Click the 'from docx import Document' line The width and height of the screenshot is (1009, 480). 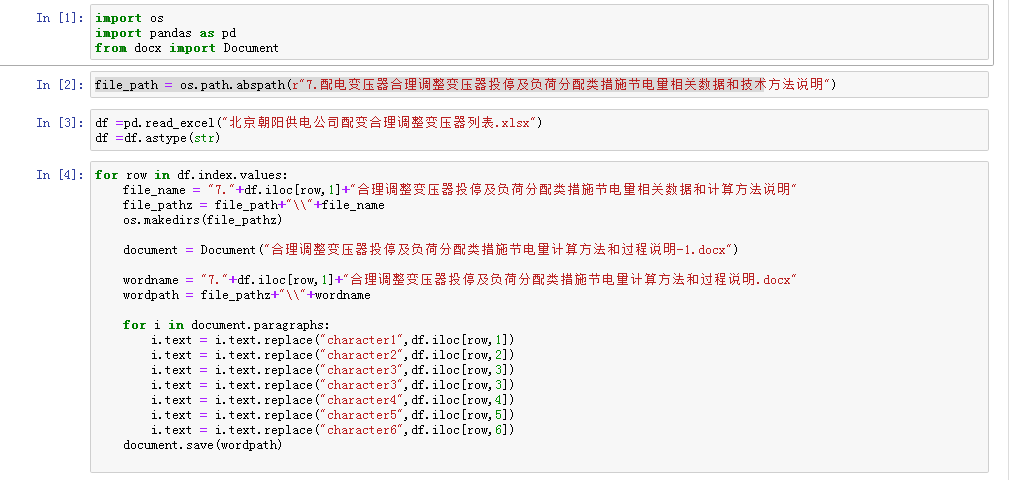click(187, 48)
